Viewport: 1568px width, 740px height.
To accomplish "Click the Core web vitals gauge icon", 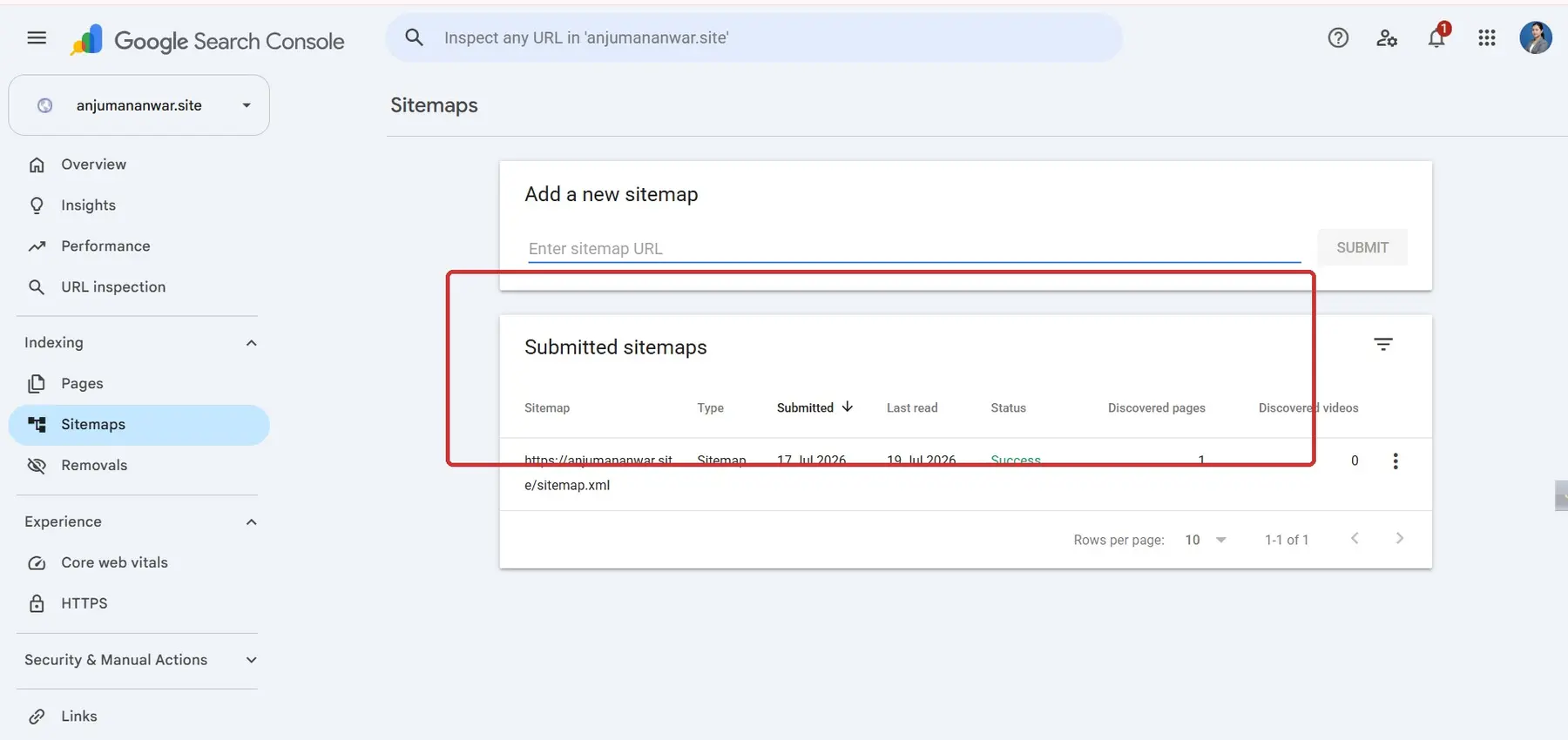I will (37, 563).
